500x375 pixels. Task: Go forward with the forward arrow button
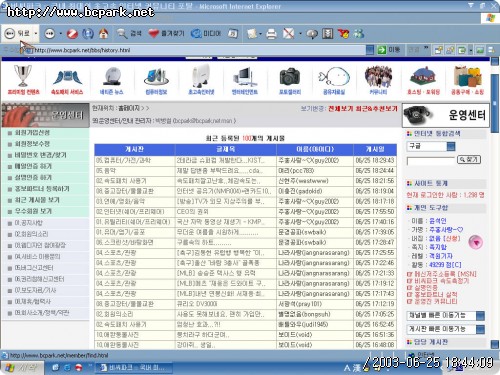tap(50, 33)
